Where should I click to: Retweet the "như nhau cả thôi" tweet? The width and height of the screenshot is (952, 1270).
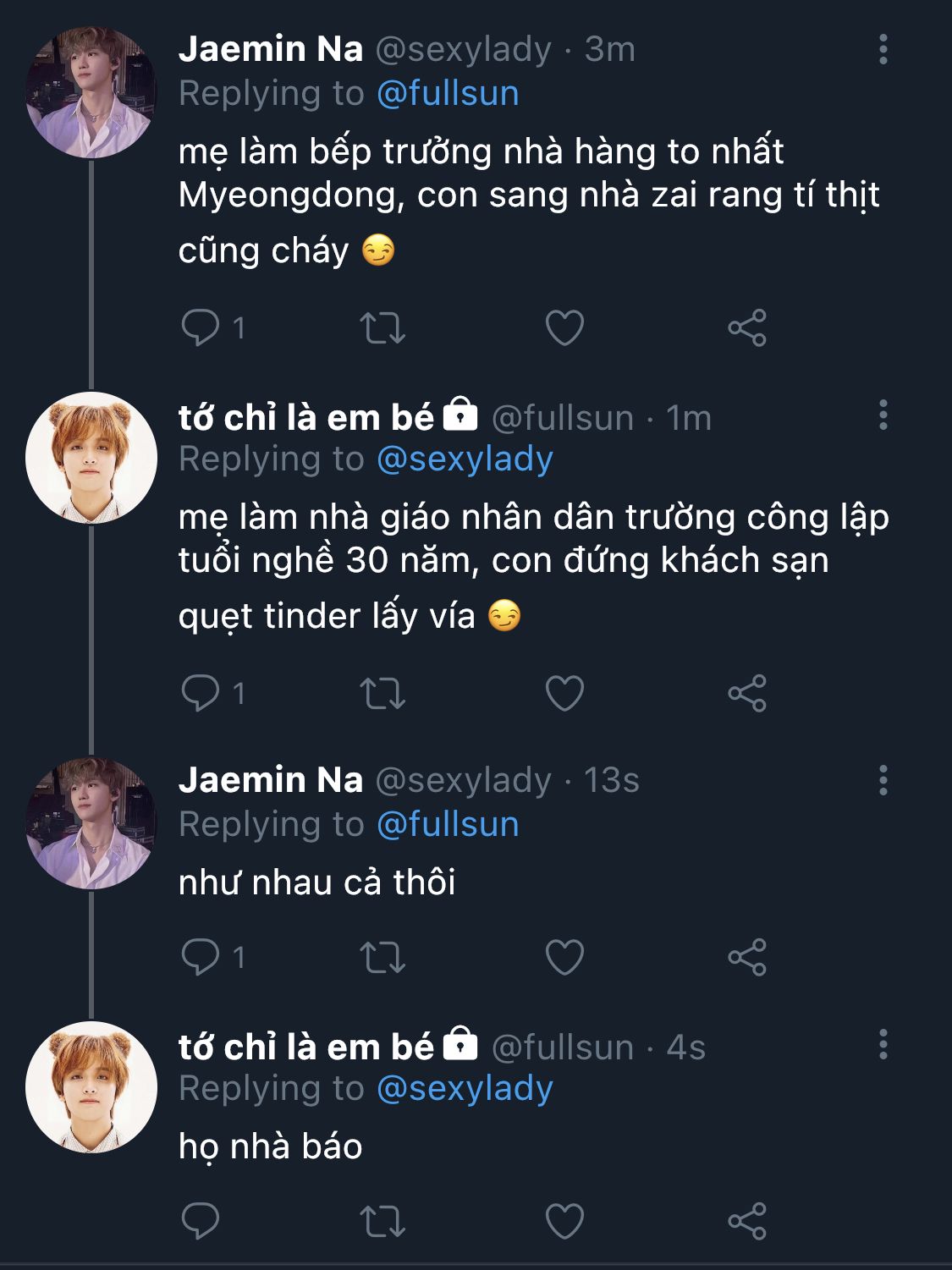382,957
